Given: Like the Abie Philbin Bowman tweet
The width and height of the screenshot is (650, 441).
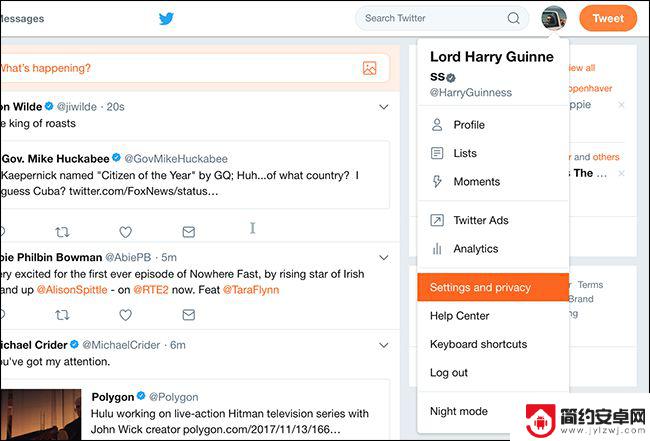Looking at the screenshot, I should coord(126,315).
